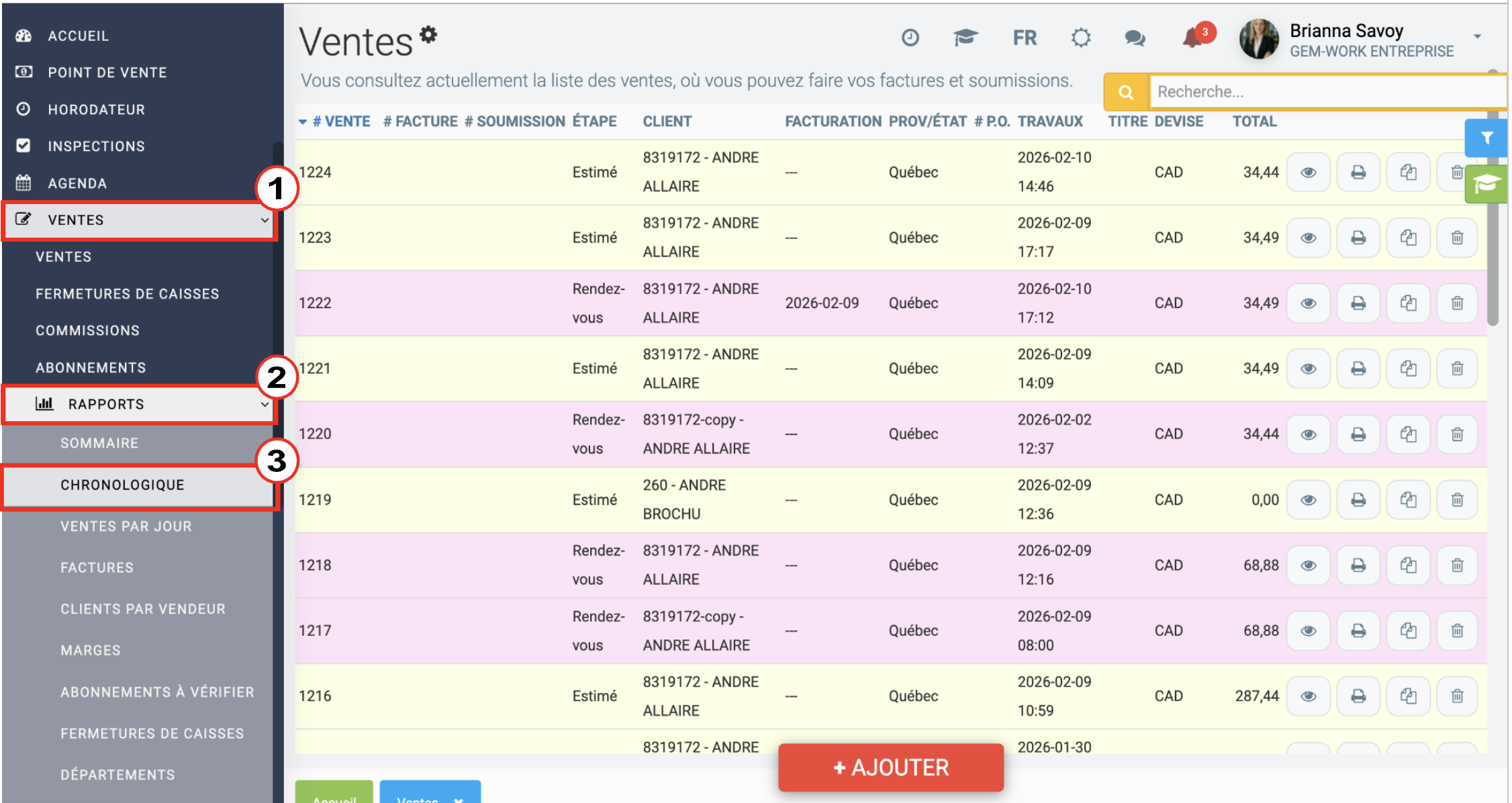Print sale 1224
This screenshot has height=803, width=1512.
click(x=1358, y=173)
